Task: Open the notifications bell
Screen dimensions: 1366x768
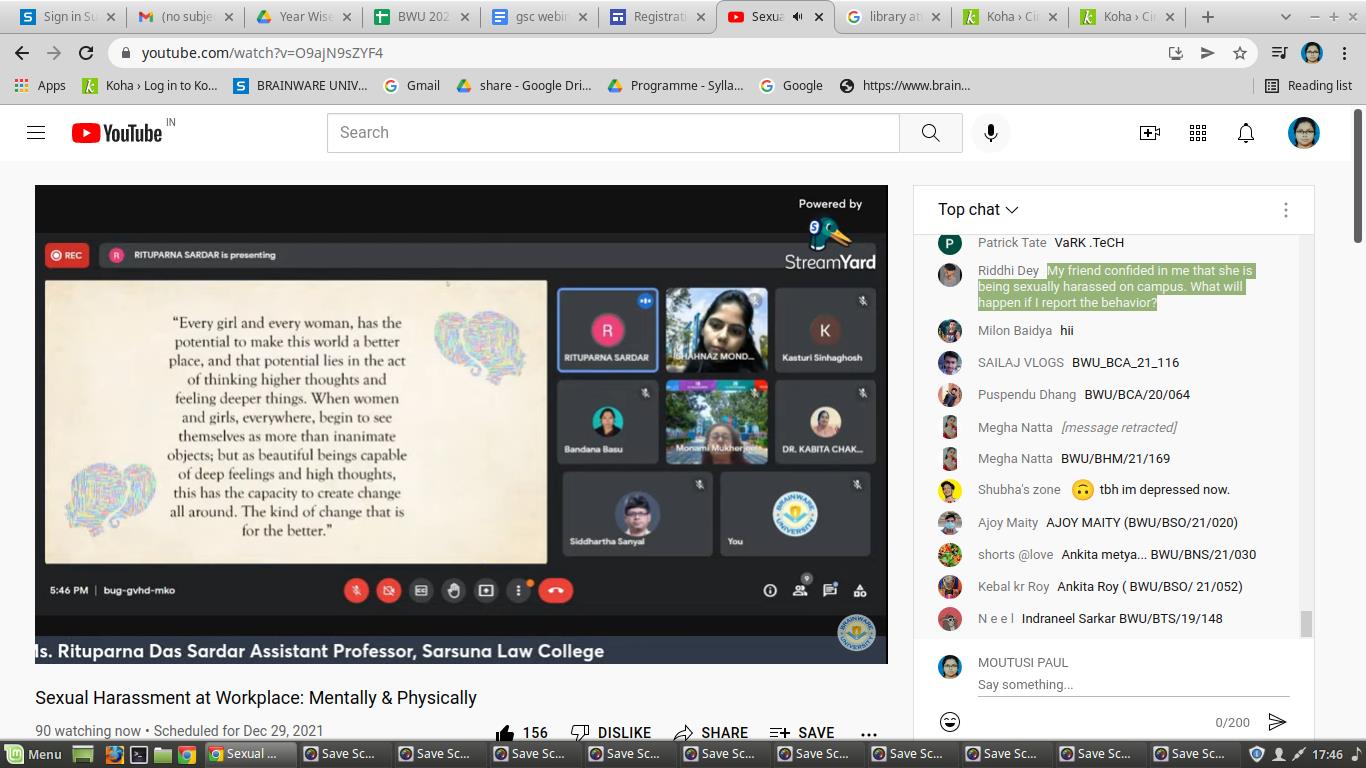Action: [x=1245, y=133]
